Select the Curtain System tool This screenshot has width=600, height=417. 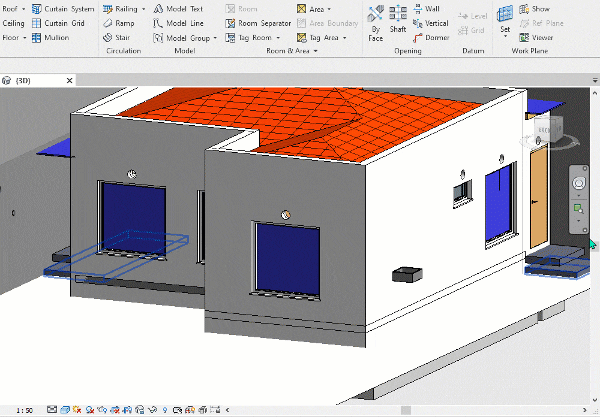(x=63, y=9)
